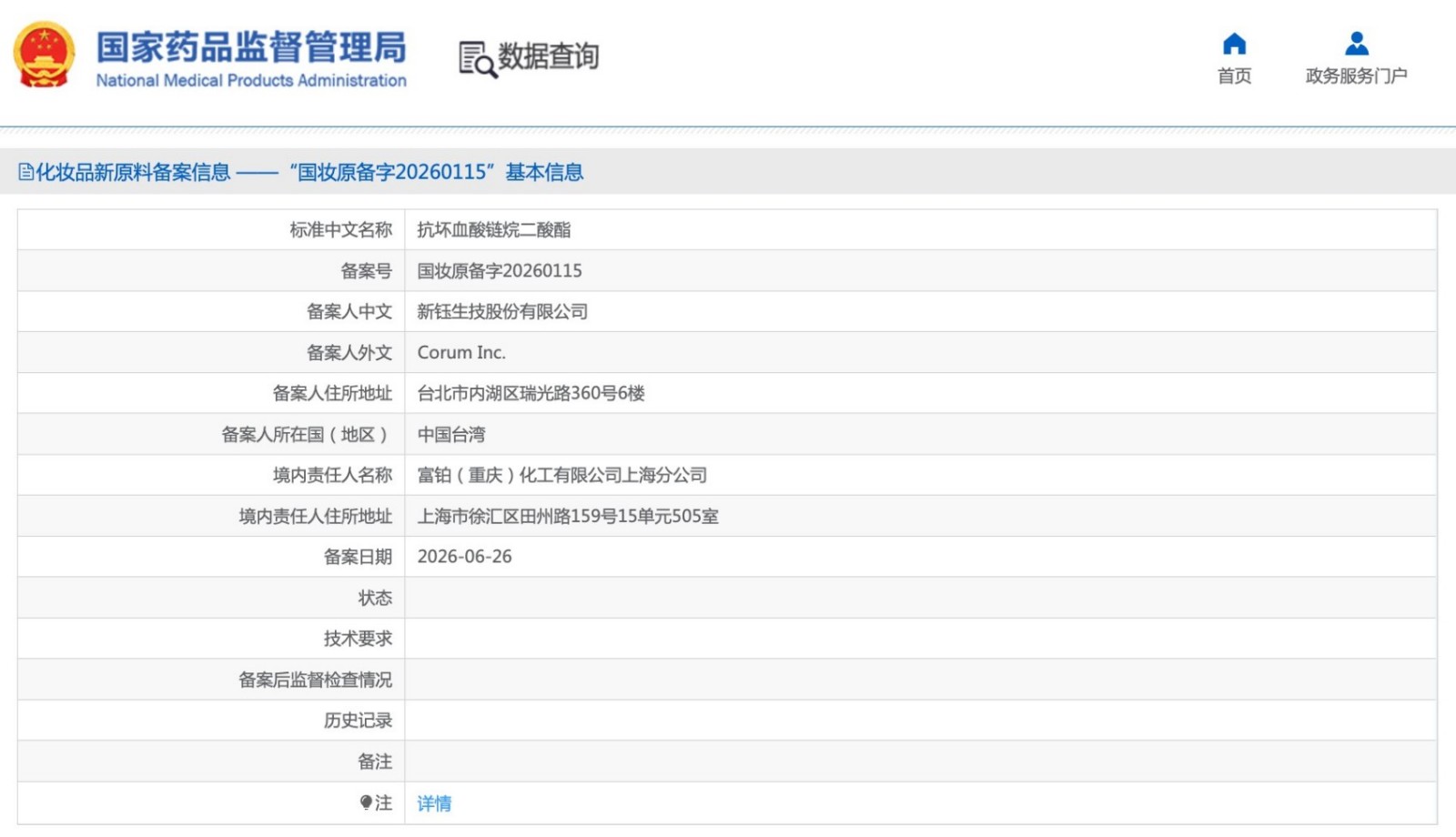Click the document icon before 化妆品新原料备案信息
1456x837 pixels.
[25, 172]
